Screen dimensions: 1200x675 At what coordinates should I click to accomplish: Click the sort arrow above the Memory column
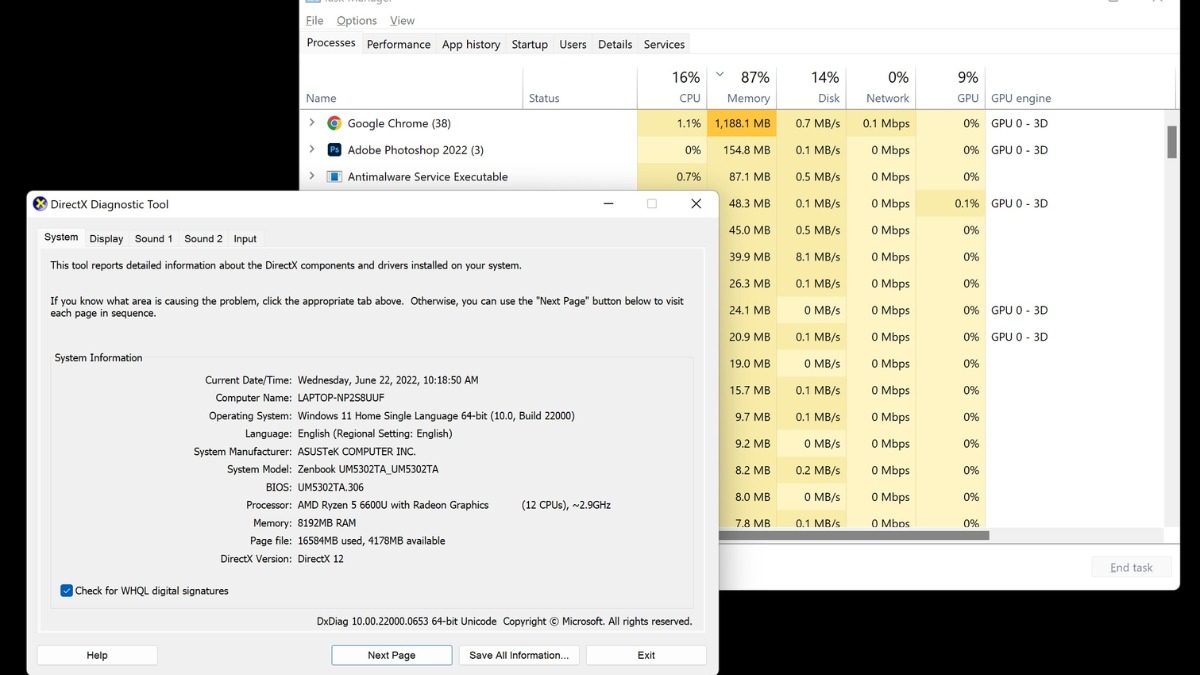click(720, 74)
